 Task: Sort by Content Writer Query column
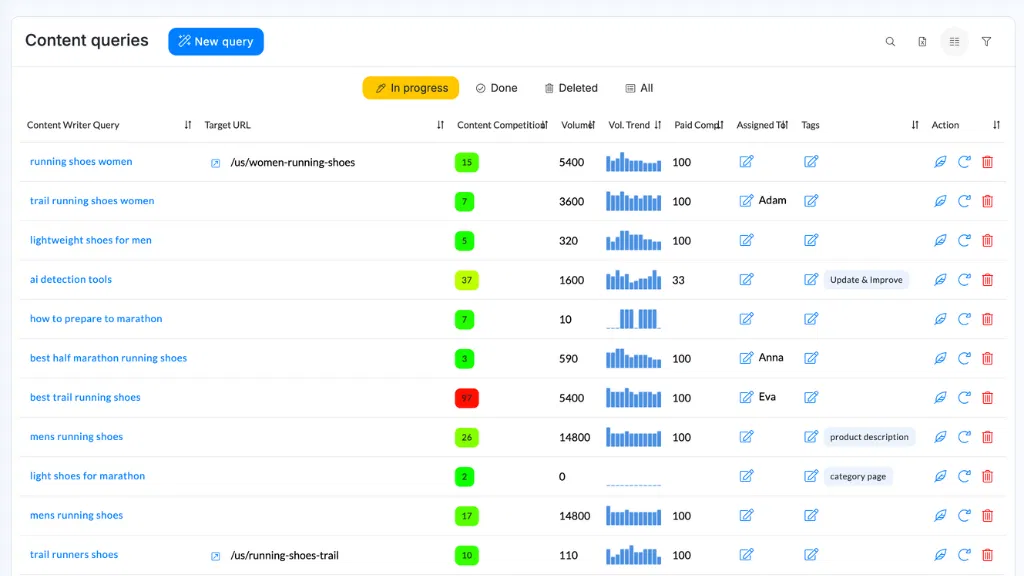point(188,125)
